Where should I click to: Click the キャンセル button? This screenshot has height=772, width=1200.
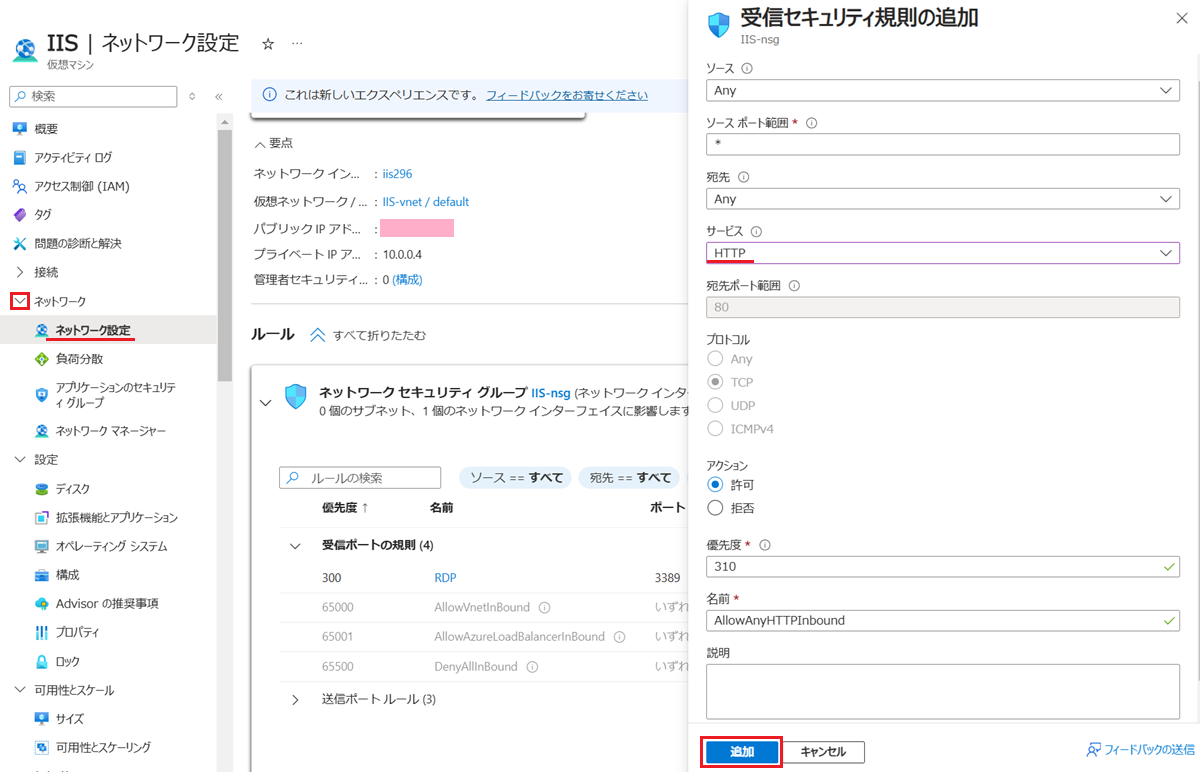tap(824, 752)
